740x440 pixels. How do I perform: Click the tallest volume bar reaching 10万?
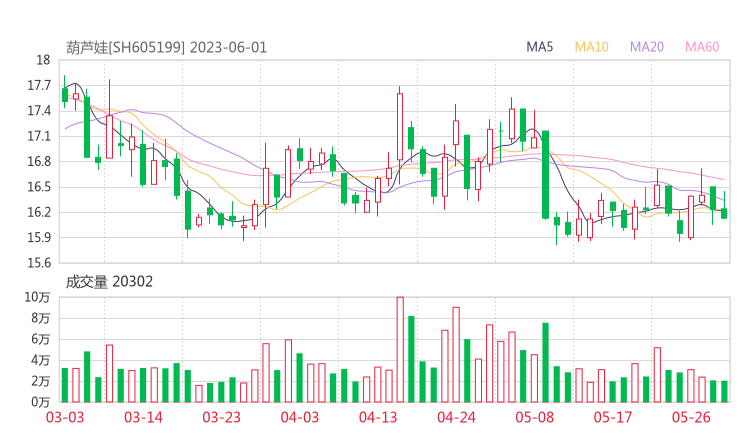[x=400, y=349]
